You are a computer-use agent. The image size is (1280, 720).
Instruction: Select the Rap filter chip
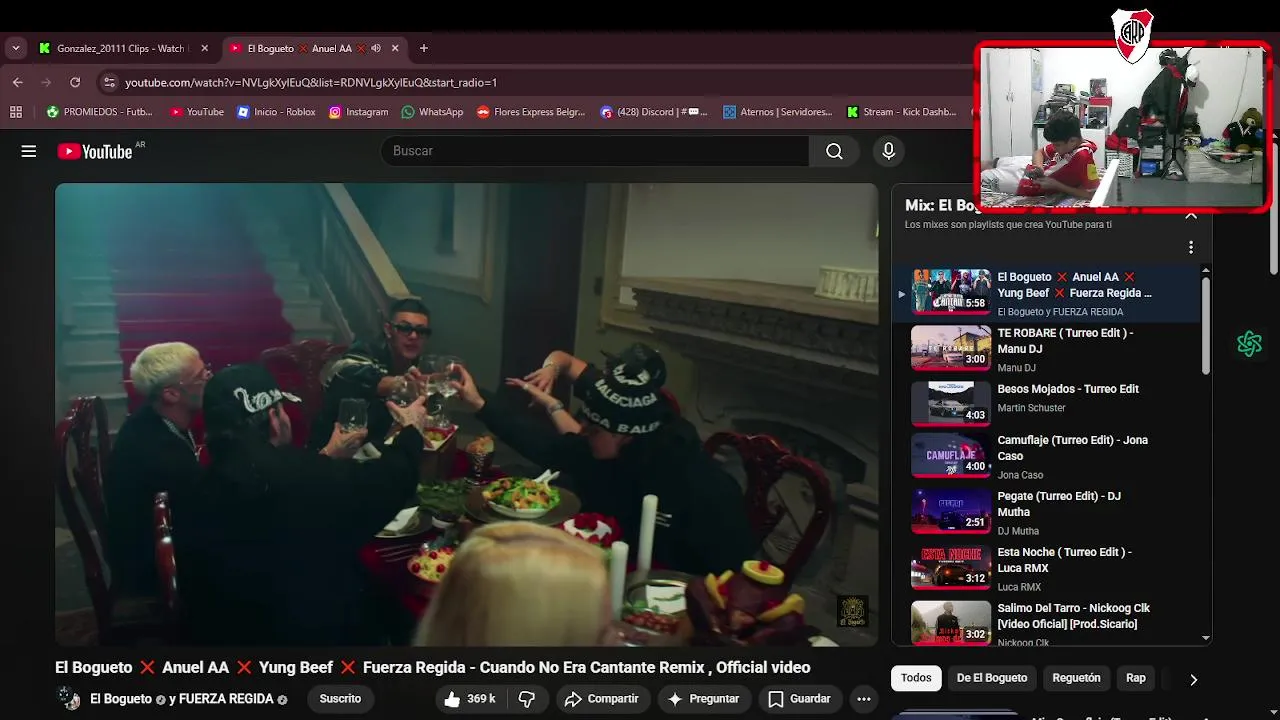coord(1136,678)
